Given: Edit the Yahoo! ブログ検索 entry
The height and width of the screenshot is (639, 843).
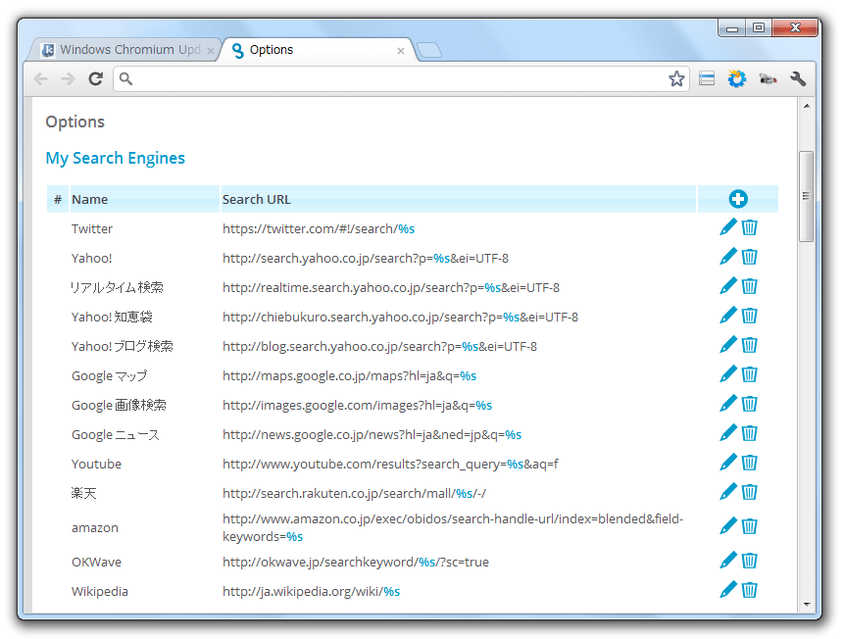Looking at the screenshot, I should (x=728, y=345).
